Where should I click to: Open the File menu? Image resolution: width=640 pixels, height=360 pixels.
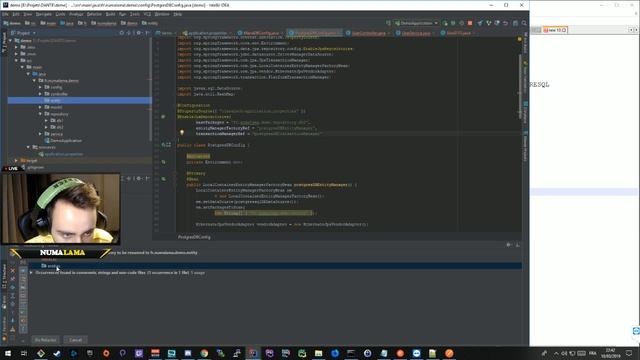(5, 14)
